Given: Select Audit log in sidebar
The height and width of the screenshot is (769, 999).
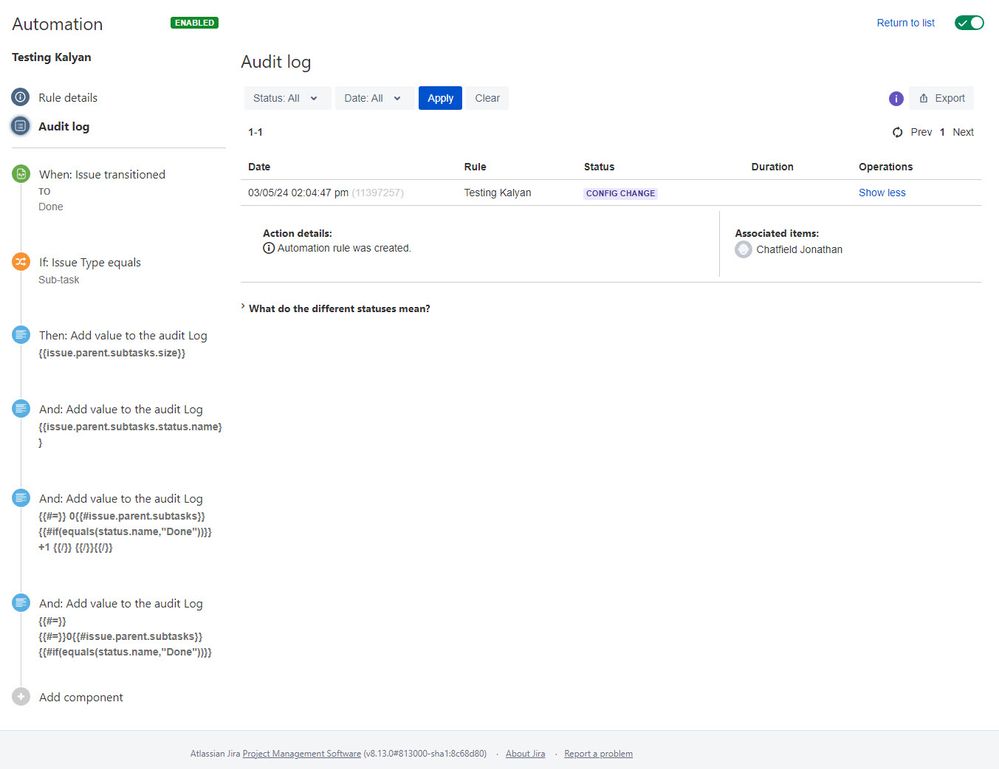Looking at the screenshot, I should click(64, 126).
